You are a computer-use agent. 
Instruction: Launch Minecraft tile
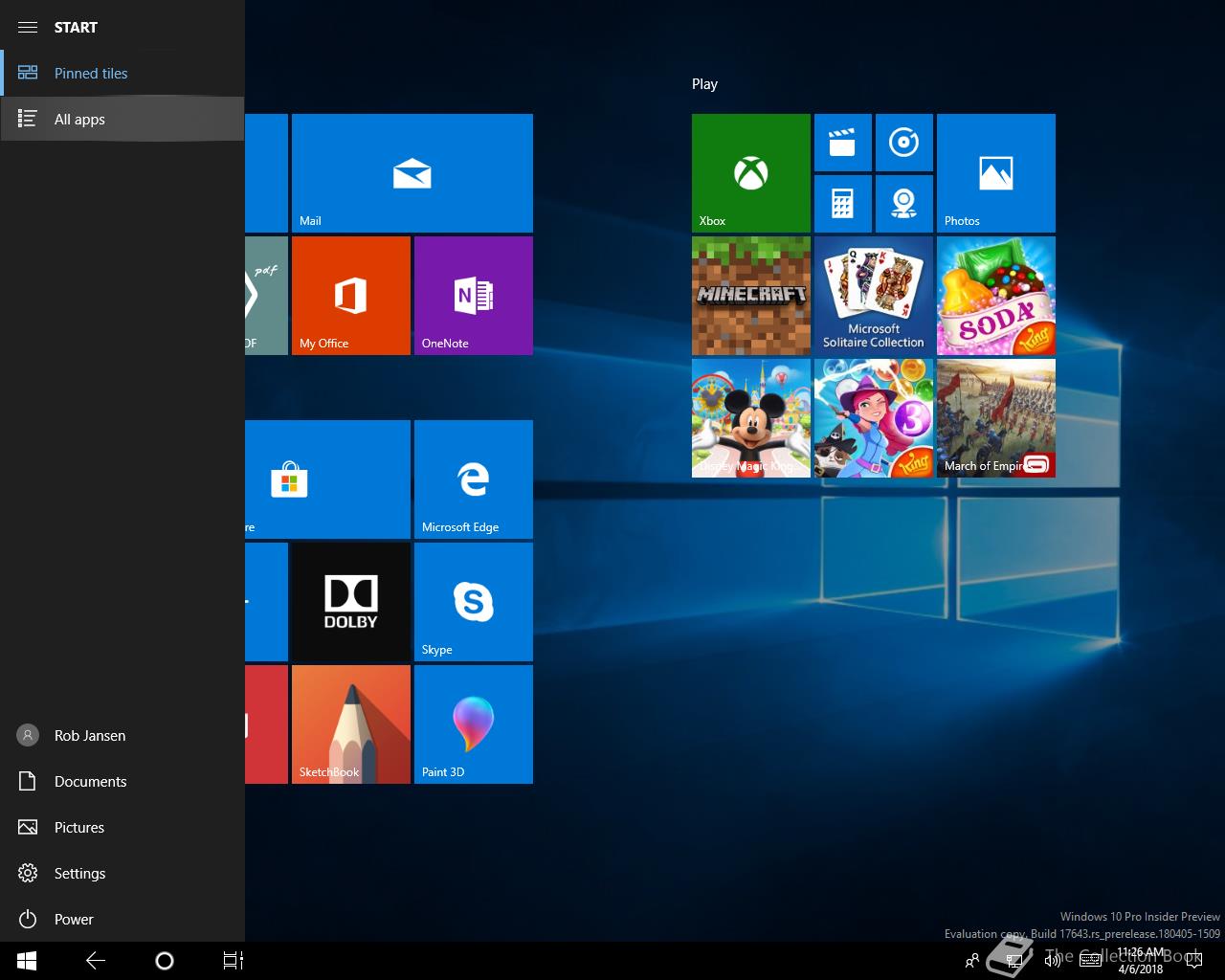coord(750,296)
